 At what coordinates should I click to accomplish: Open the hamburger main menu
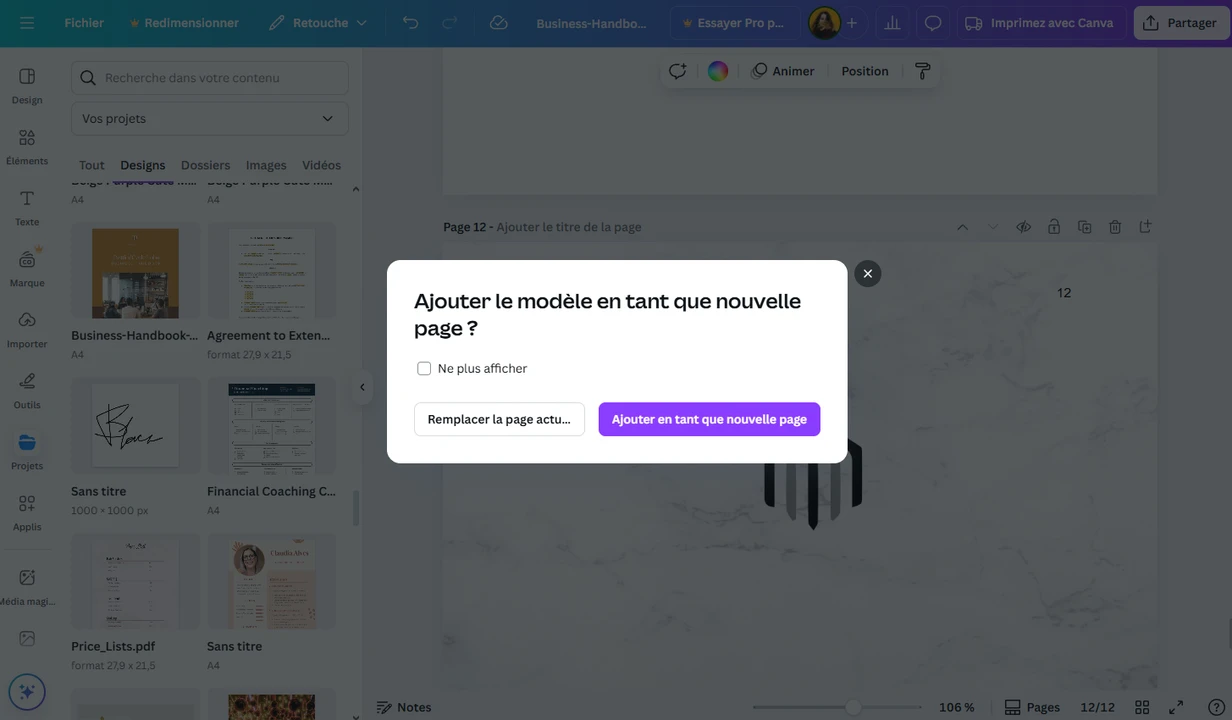(x=27, y=22)
